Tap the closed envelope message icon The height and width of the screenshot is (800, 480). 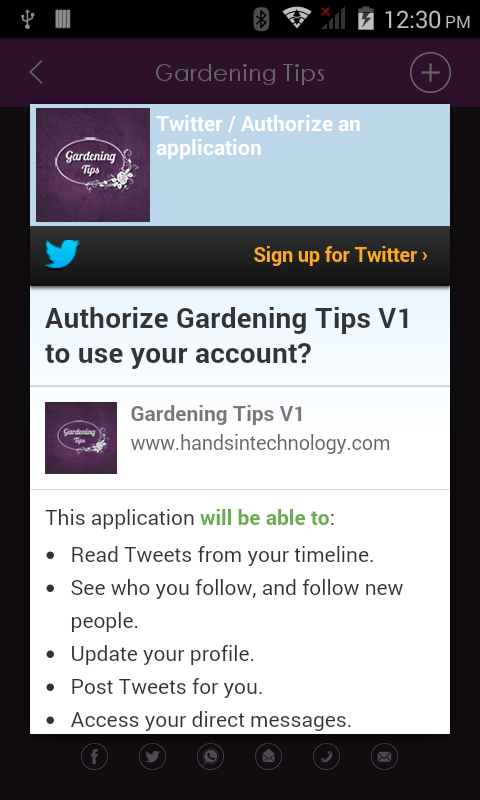pos(384,756)
